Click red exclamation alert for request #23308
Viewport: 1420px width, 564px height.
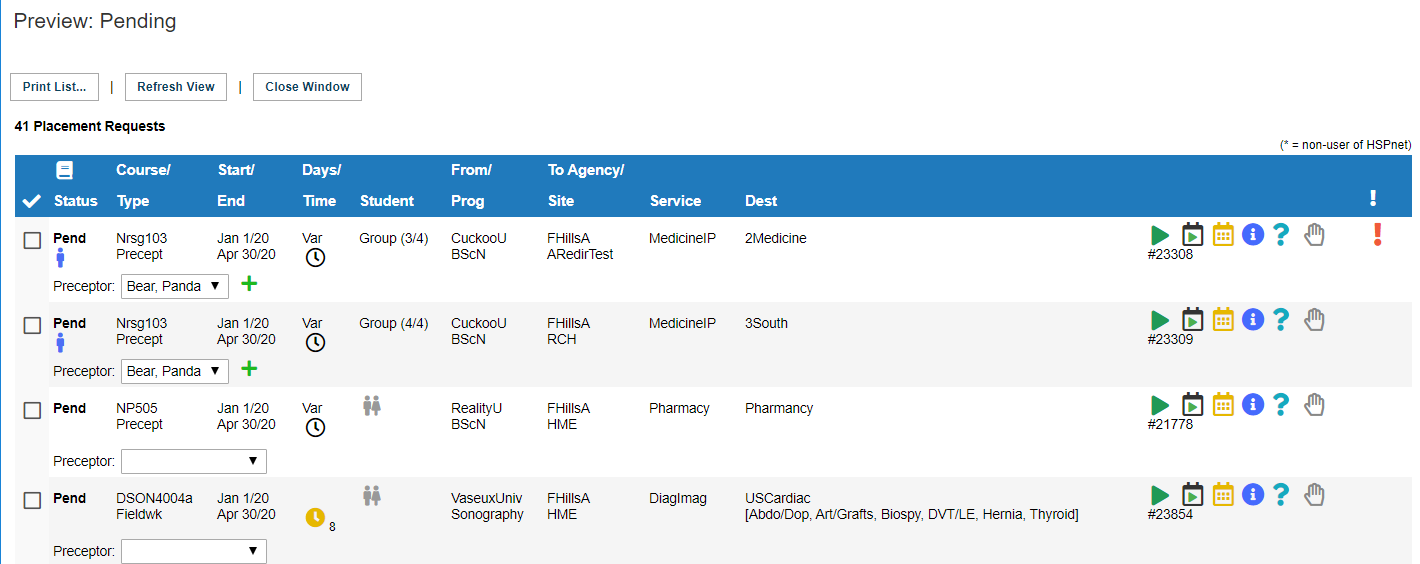1378,234
